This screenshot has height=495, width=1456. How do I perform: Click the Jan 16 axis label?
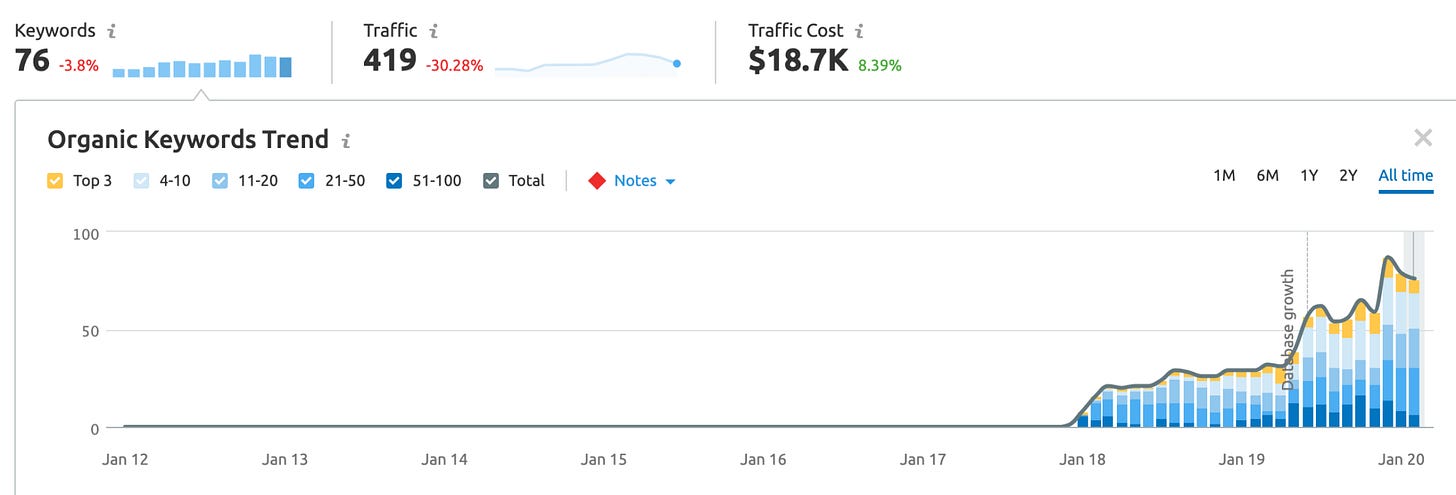(763, 460)
